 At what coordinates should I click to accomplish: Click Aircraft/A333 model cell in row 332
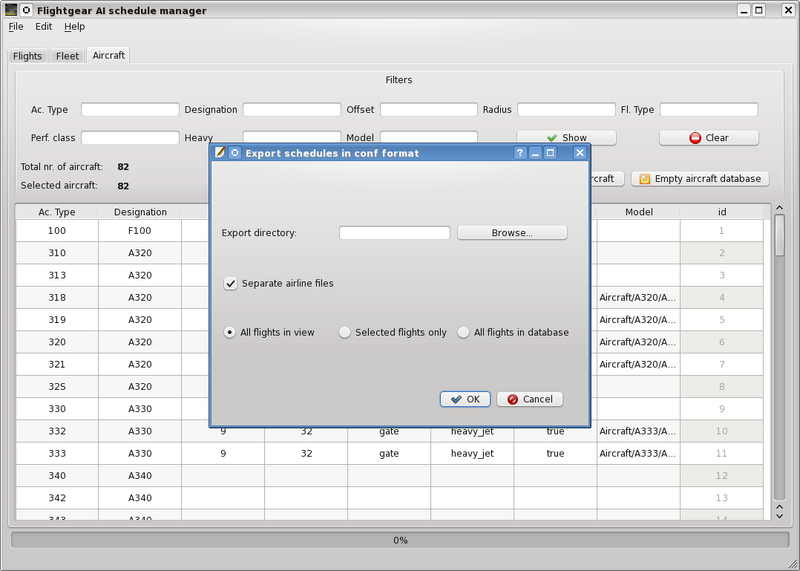pyautogui.click(x=638, y=431)
